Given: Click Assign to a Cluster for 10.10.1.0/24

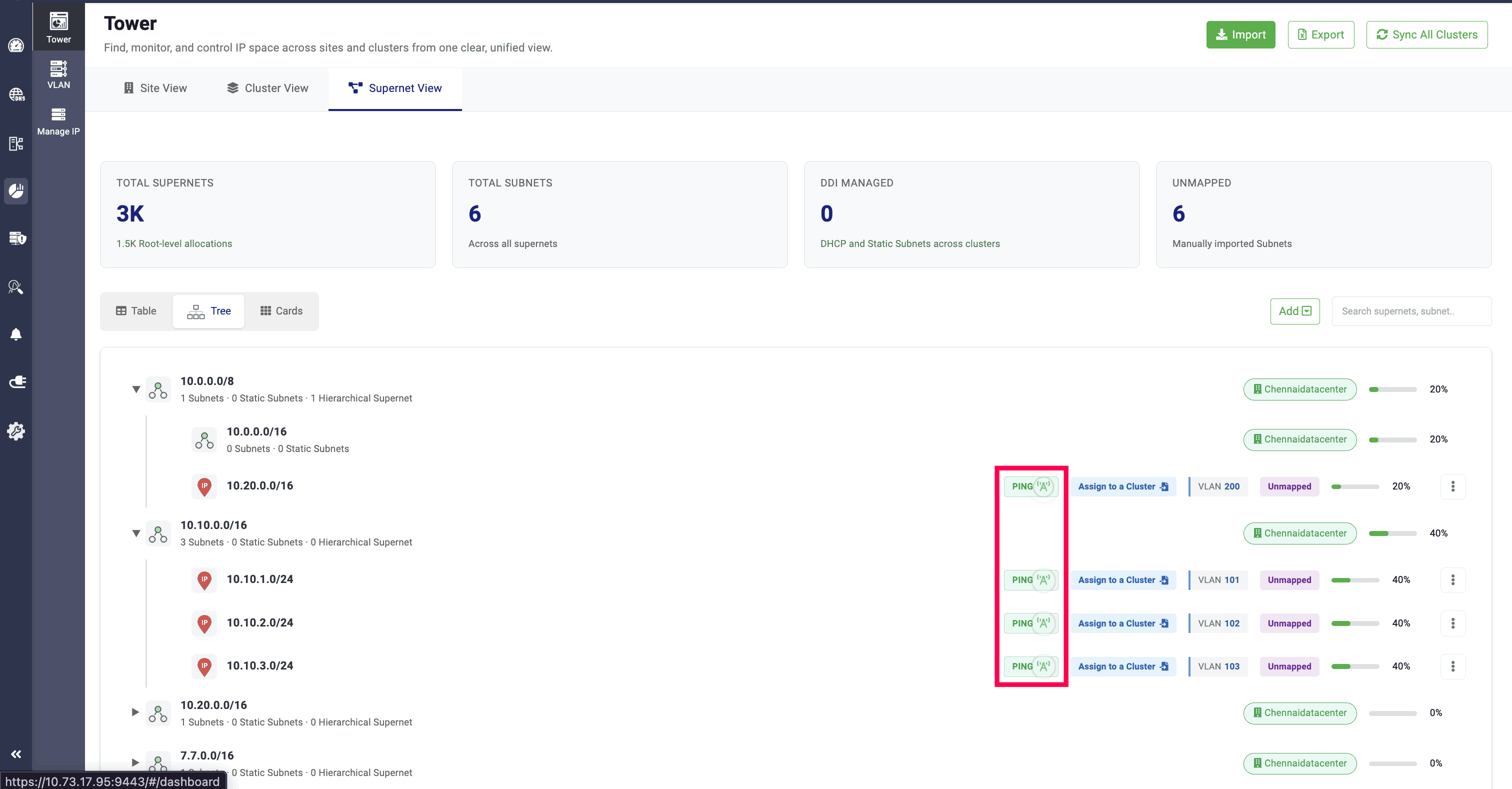Looking at the screenshot, I should [x=1122, y=579].
